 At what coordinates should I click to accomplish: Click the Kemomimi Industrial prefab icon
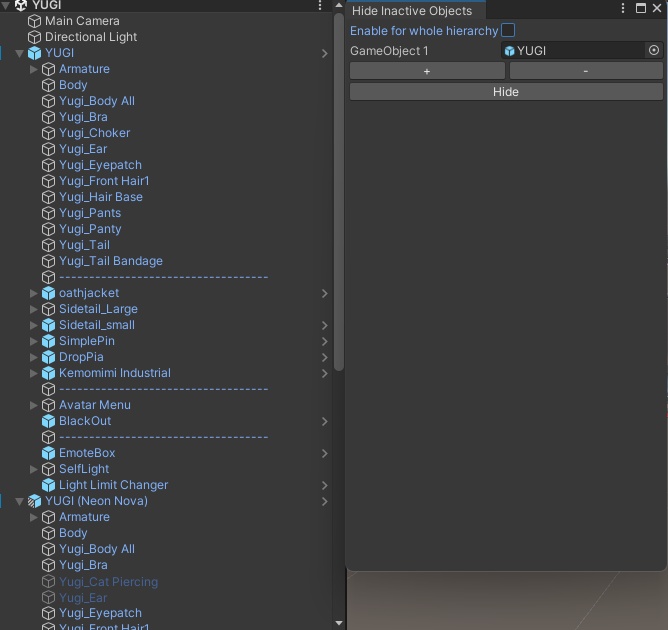(48, 373)
